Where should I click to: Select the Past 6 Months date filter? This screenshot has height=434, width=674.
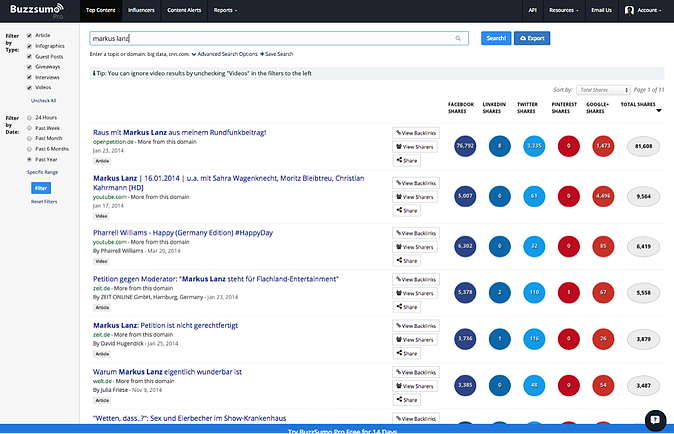tap(29, 149)
